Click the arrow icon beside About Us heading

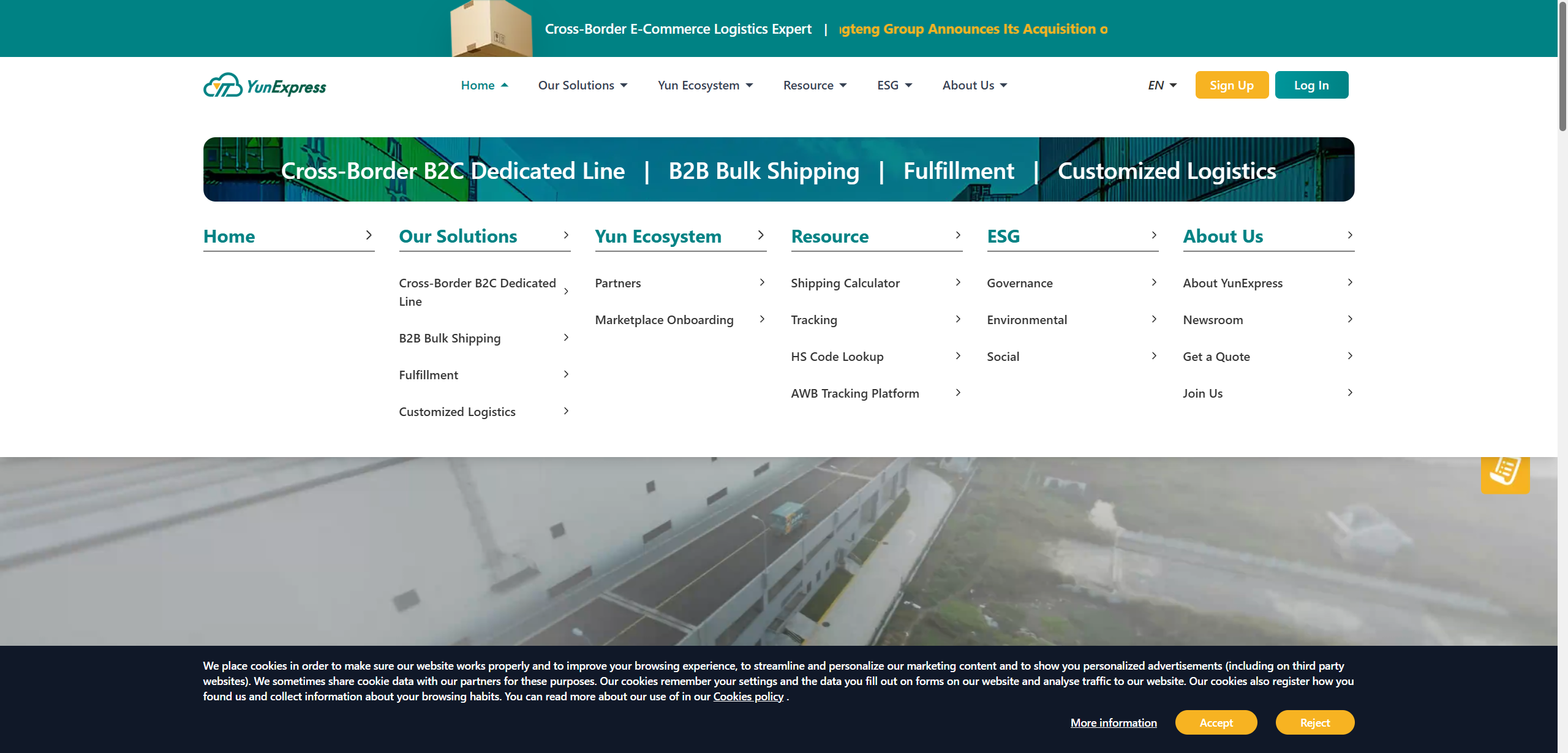tap(1350, 235)
